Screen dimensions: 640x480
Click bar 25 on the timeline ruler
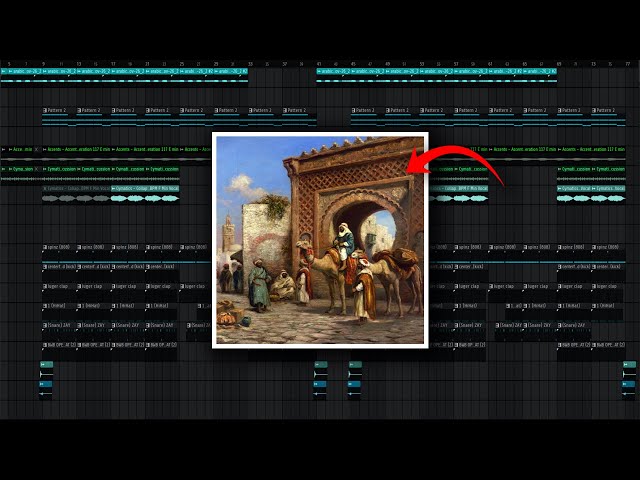coord(181,64)
